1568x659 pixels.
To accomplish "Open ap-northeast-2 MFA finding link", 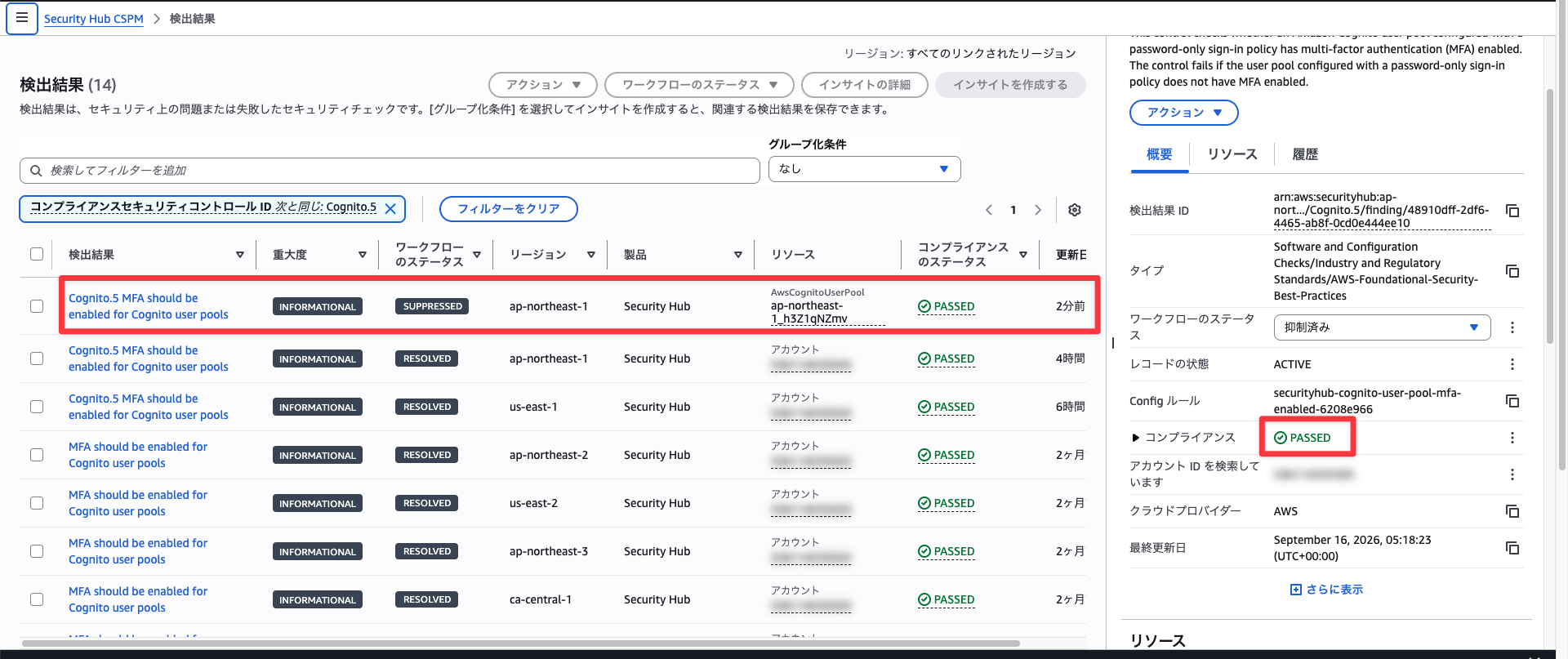I will point(138,455).
